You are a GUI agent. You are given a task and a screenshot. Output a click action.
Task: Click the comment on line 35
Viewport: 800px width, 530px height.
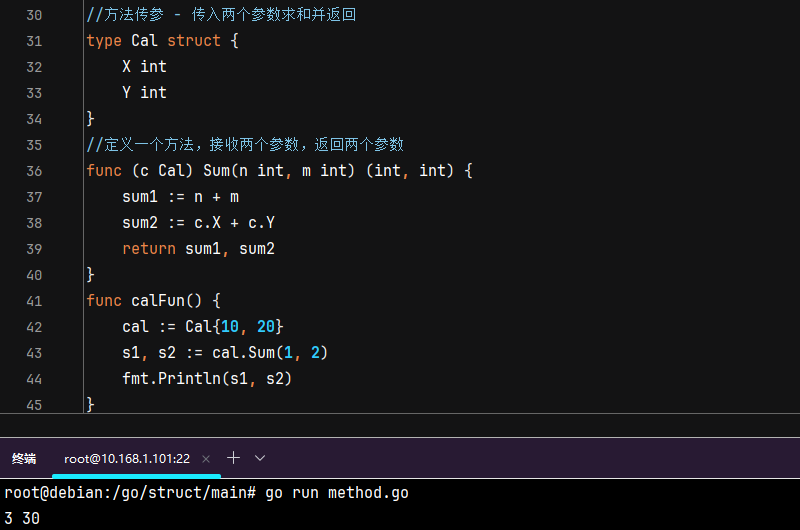point(244,145)
